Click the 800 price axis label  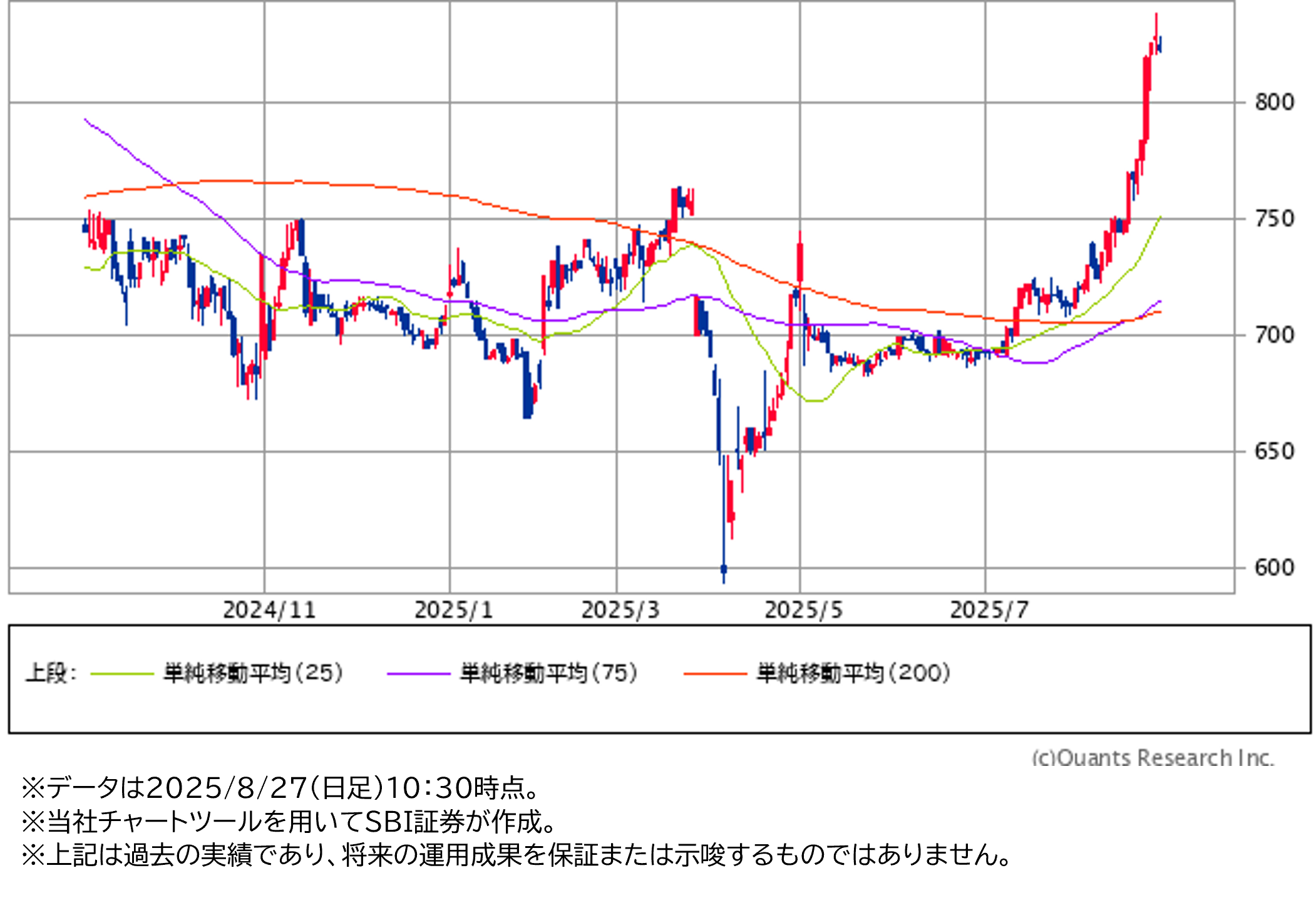click(1274, 102)
